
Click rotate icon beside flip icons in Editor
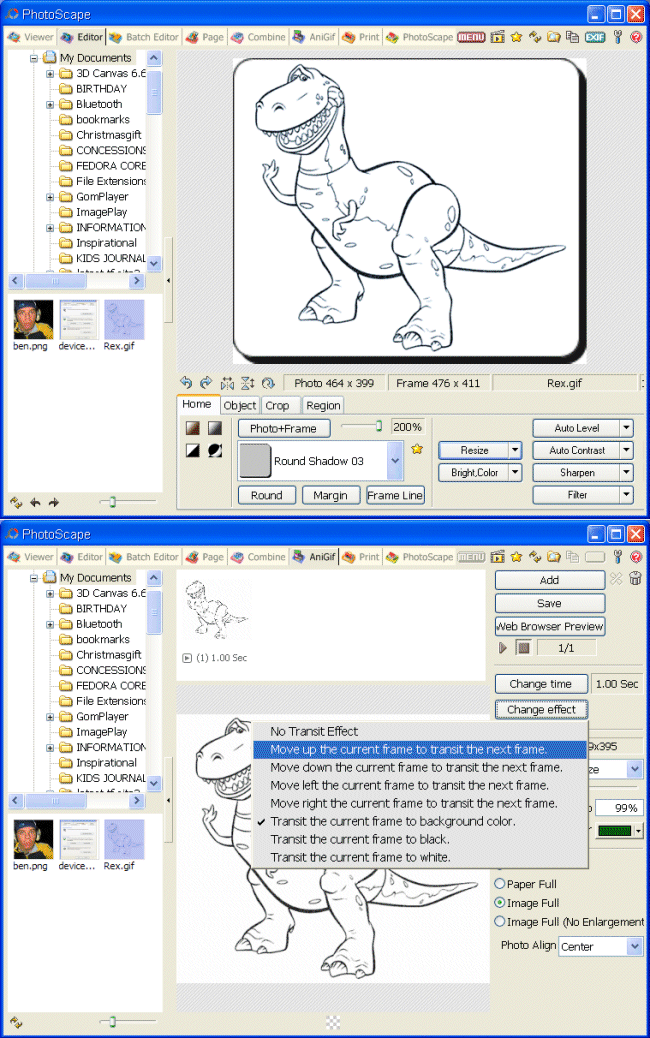[x=268, y=383]
